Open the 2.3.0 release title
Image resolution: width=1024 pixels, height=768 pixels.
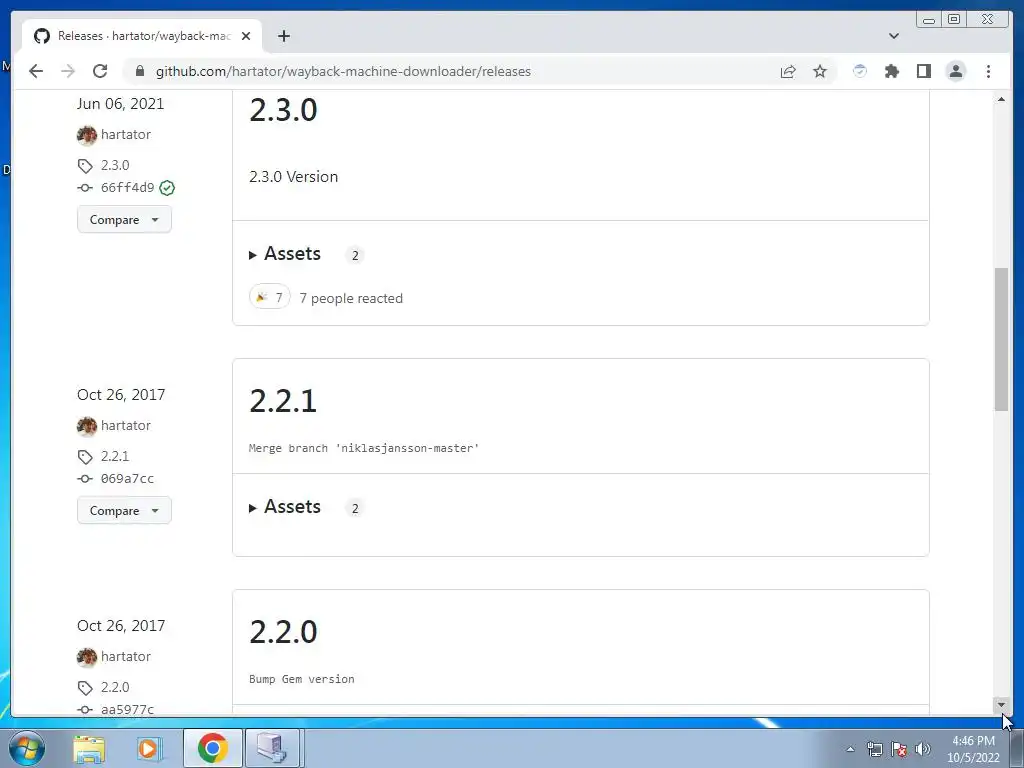point(283,110)
